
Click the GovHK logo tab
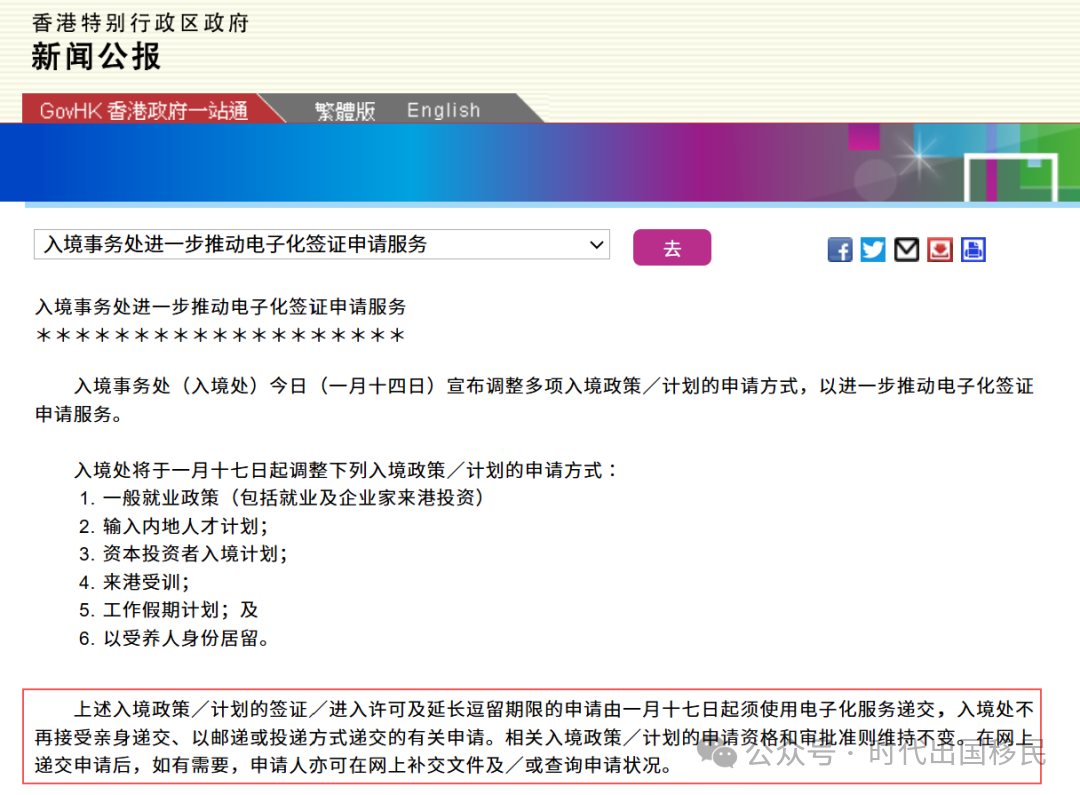pos(140,110)
